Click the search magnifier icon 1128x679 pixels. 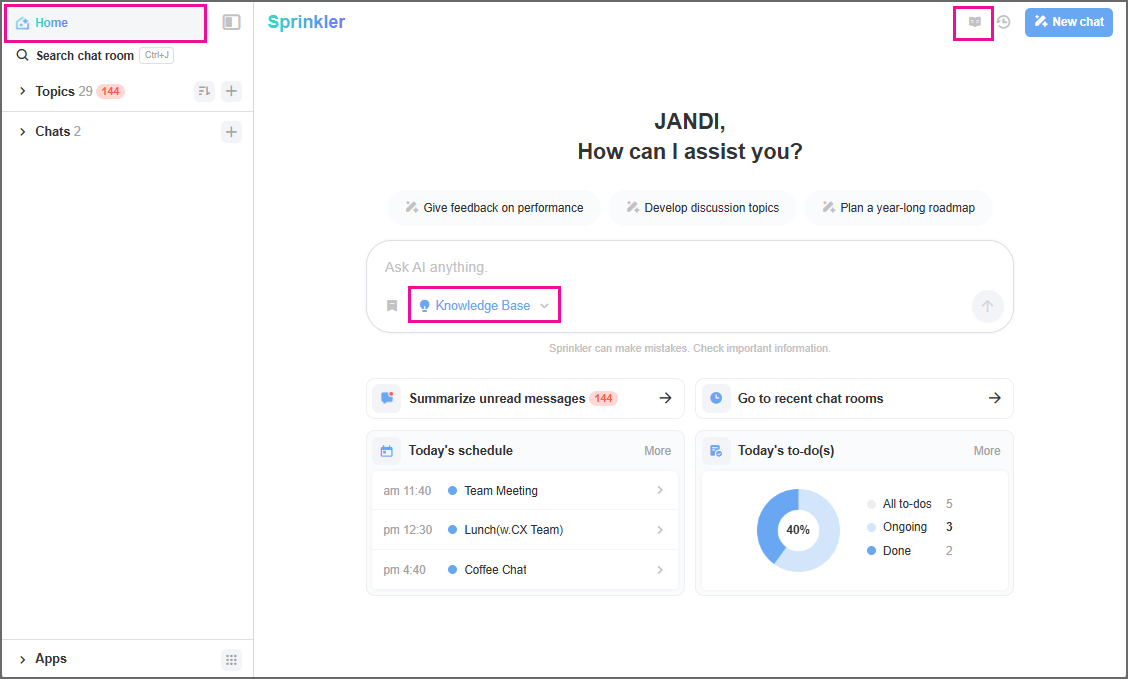coord(23,55)
